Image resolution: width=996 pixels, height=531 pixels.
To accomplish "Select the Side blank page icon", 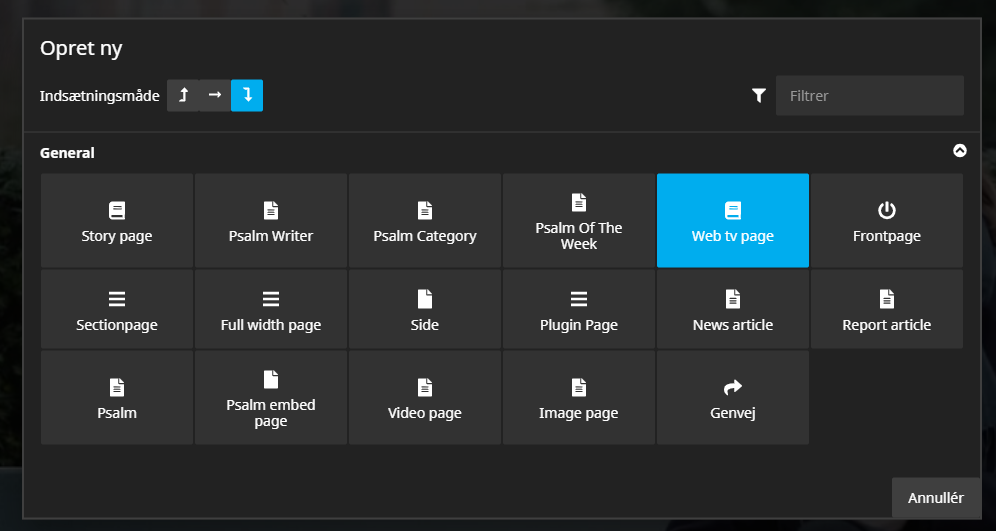I will tap(424, 299).
